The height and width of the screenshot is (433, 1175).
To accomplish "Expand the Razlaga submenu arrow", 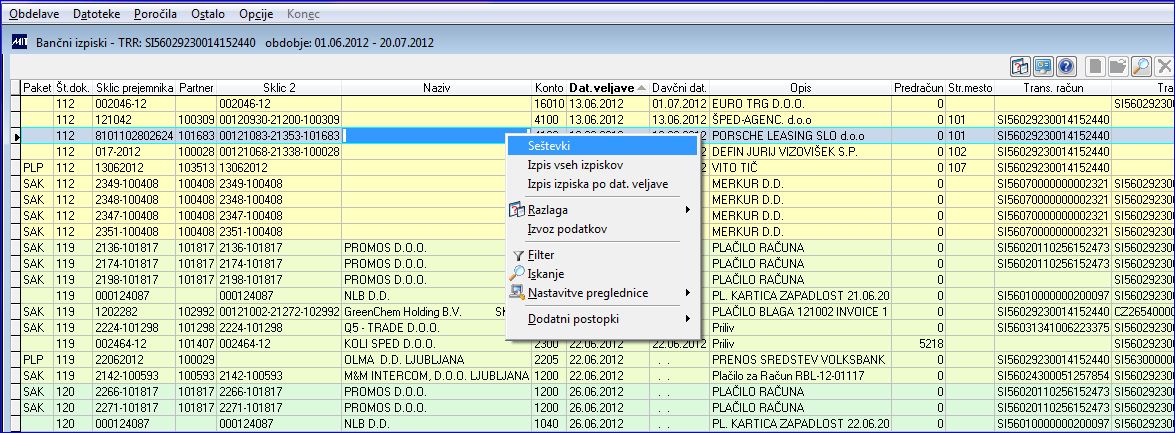I will tap(687, 211).
